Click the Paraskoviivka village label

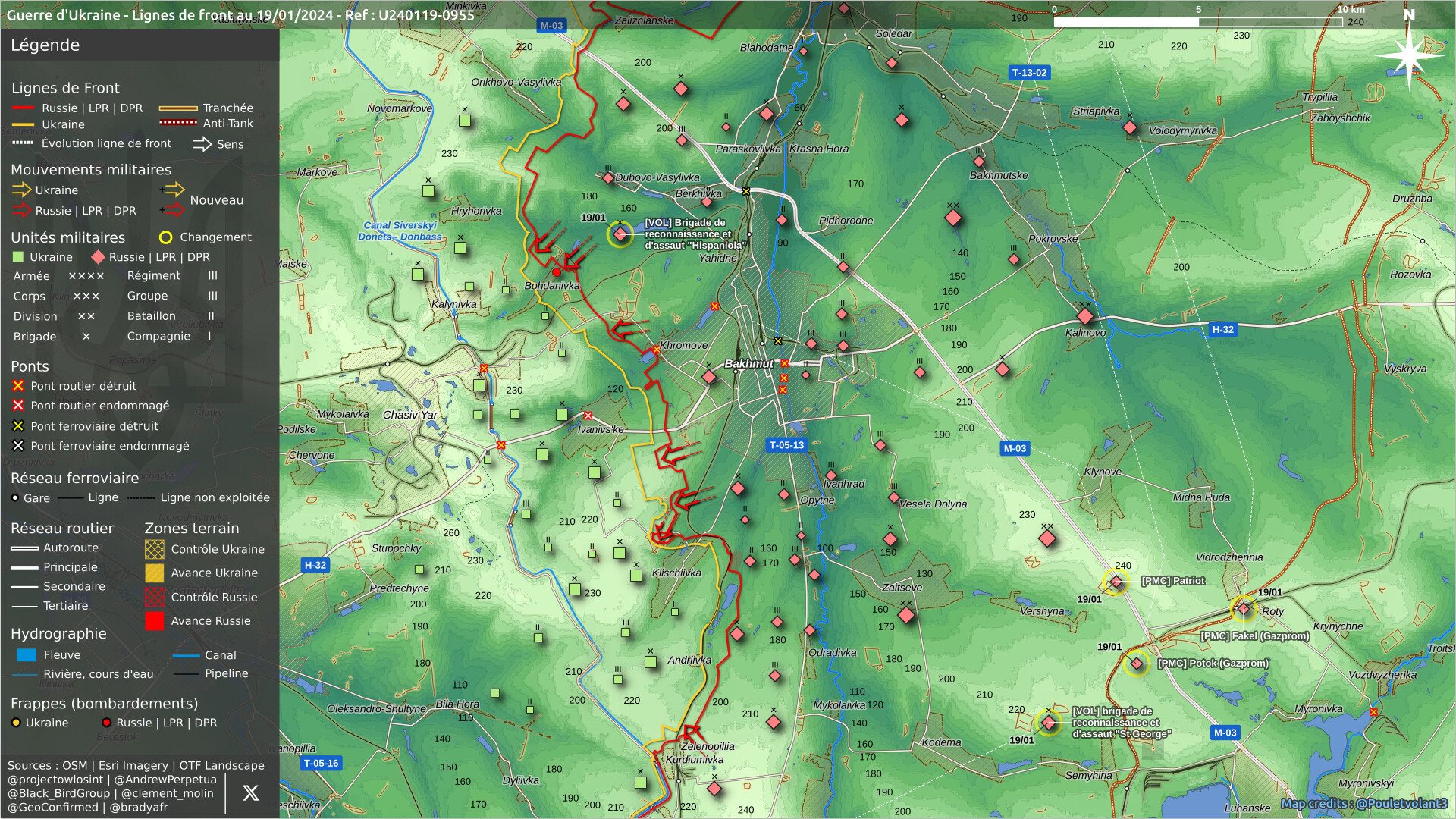pyautogui.click(x=748, y=149)
